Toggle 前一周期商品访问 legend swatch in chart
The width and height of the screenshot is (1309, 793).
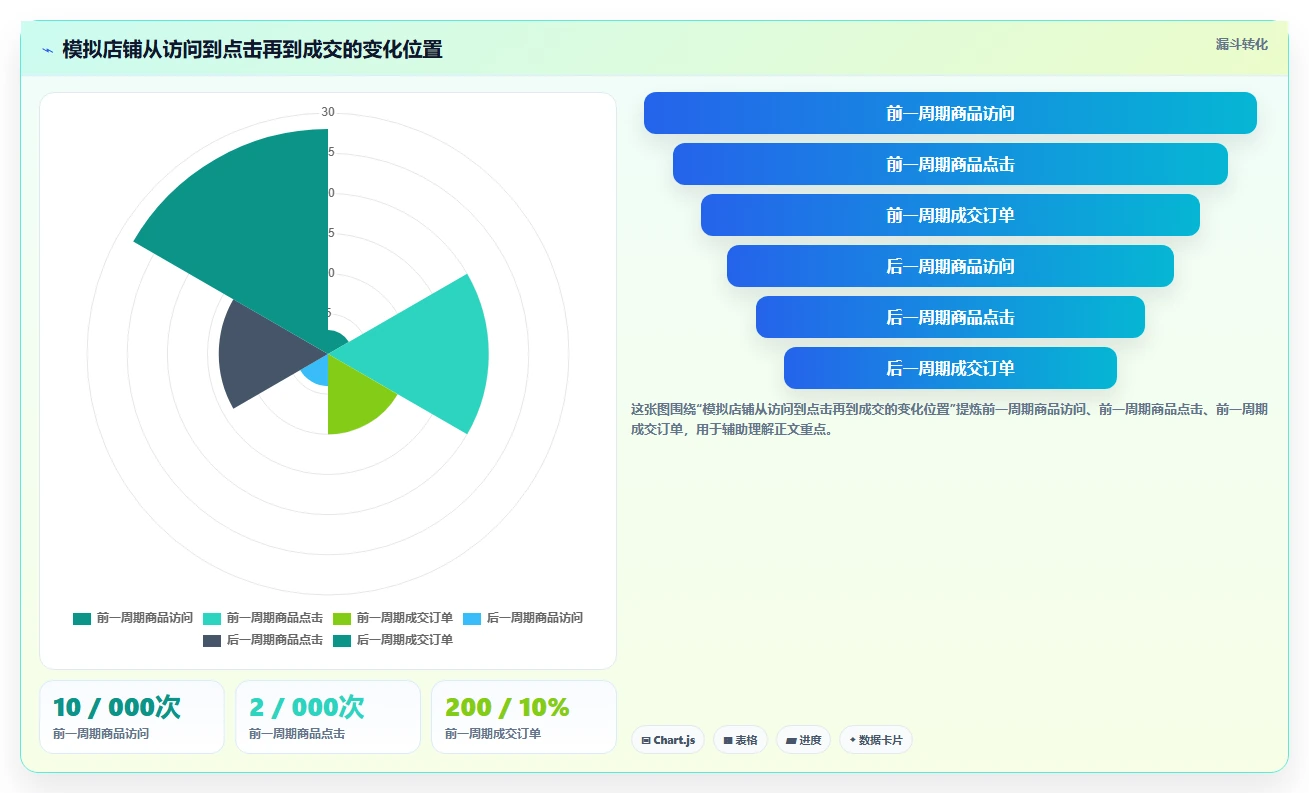tap(82, 618)
